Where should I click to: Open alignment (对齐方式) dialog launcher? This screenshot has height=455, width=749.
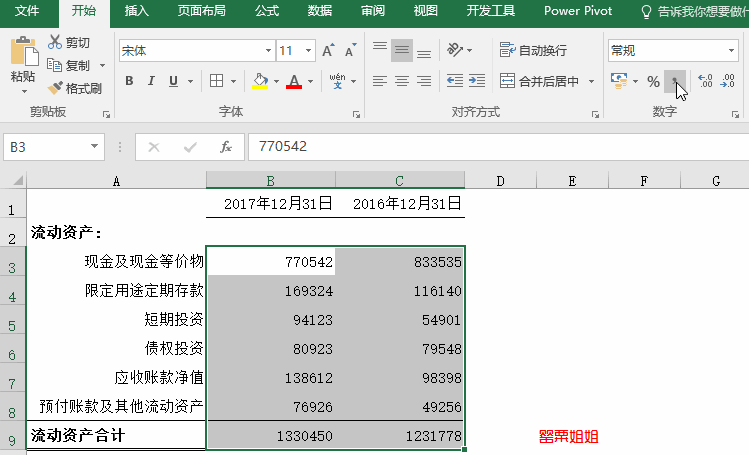(595, 115)
